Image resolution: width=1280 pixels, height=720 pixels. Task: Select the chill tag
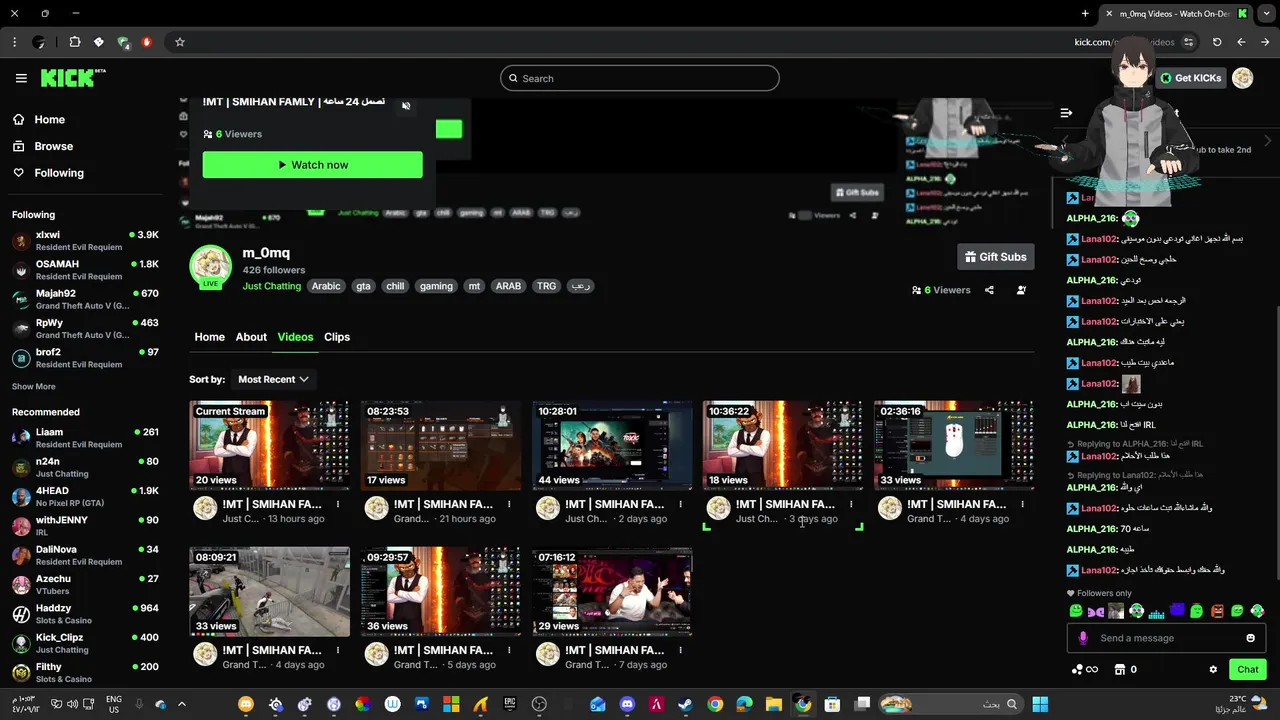tap(395, 286)
